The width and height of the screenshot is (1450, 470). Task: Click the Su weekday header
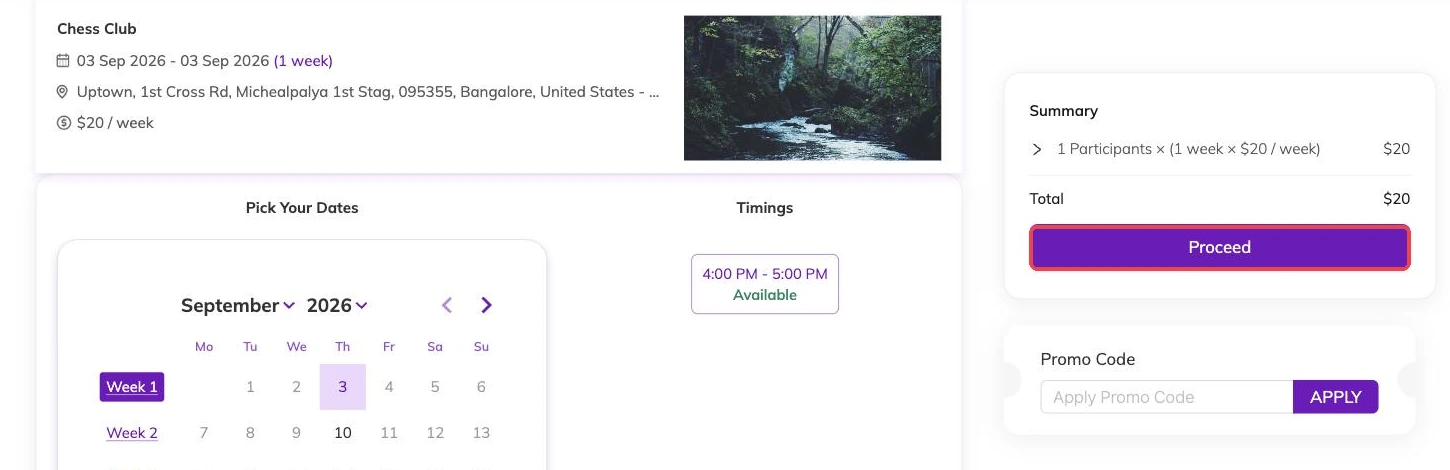pyautogui.click(x=481, y=347)
